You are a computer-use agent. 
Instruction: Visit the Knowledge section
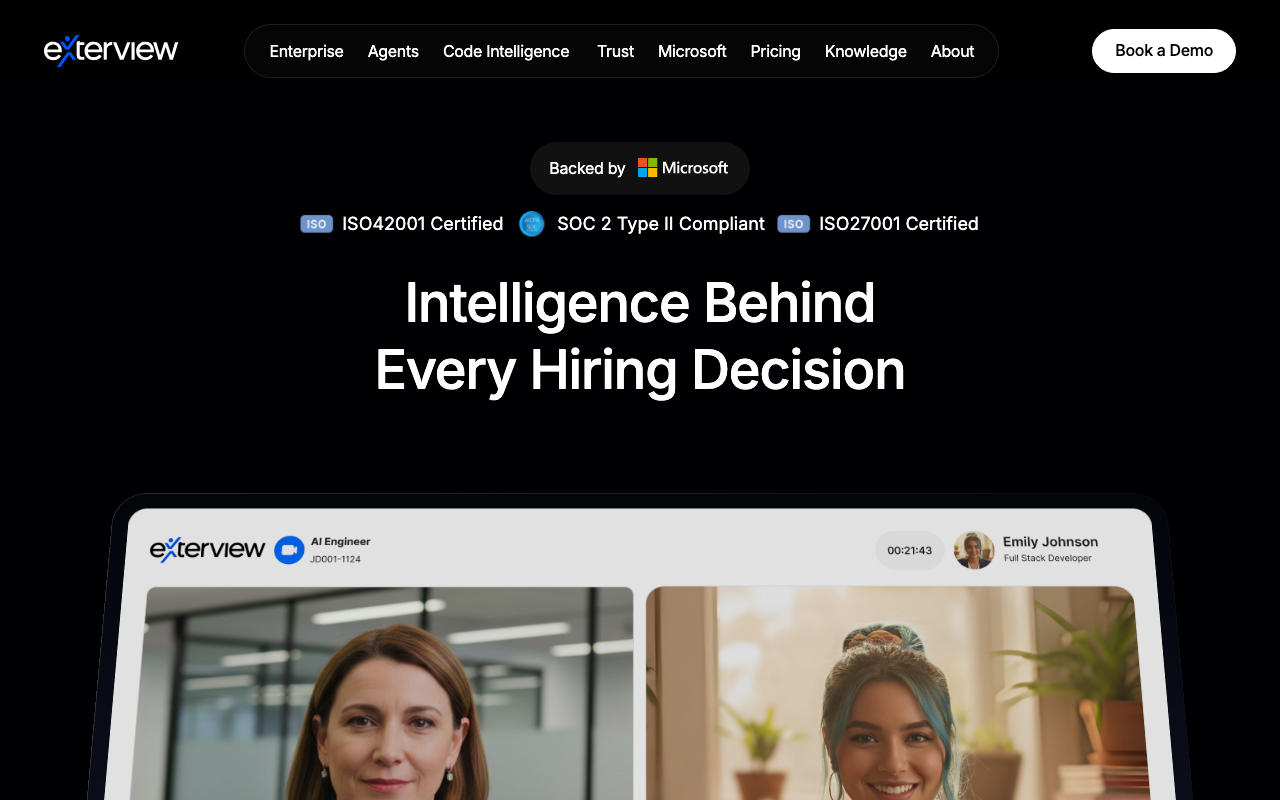pos(865,51)
